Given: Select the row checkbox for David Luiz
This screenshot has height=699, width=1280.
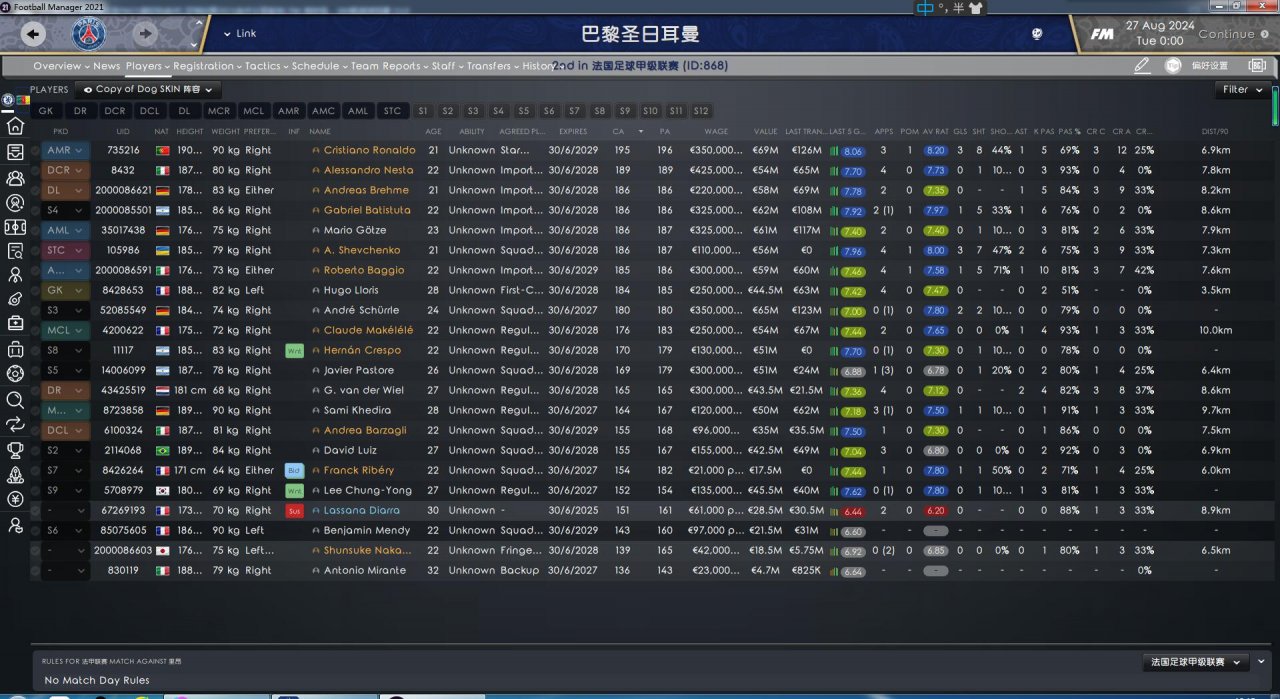Looking at the screenshot, I should click(36, 450).
